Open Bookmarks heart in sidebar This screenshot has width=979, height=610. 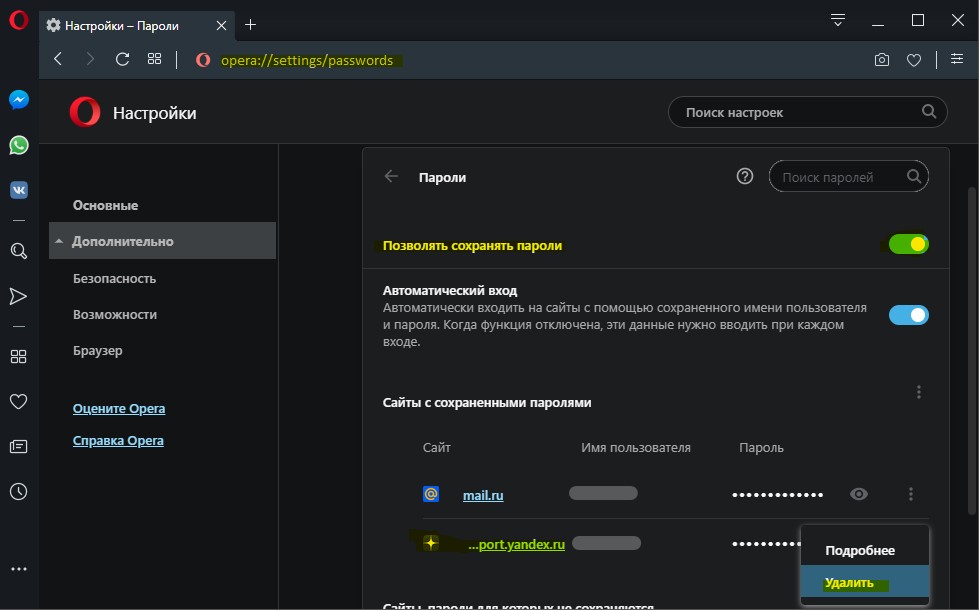pos(19,401)
